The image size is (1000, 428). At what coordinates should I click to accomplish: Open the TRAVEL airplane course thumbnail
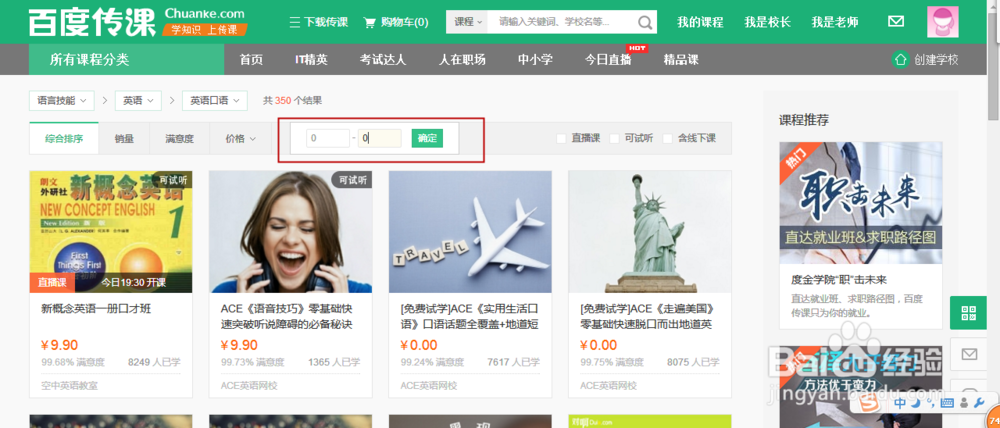point(470,232)
